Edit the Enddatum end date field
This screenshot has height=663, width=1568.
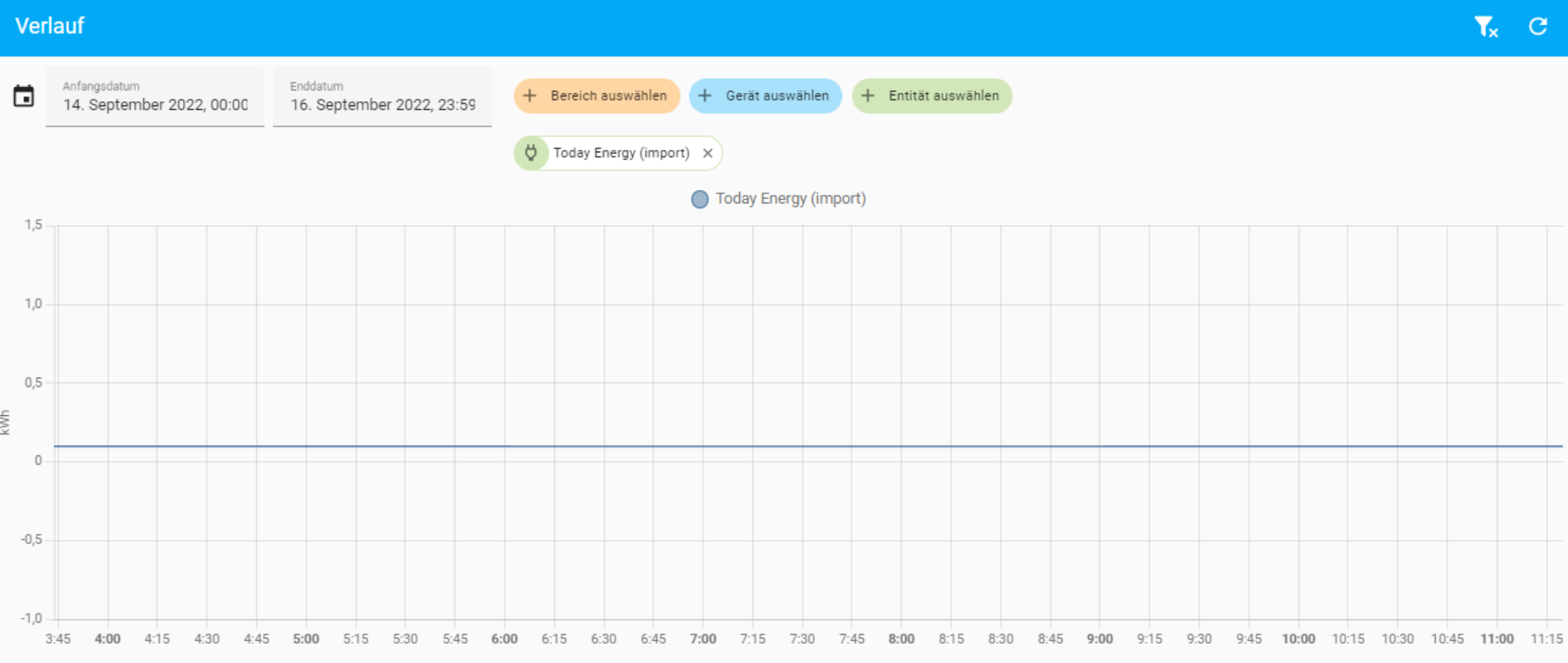pos(383,97)
